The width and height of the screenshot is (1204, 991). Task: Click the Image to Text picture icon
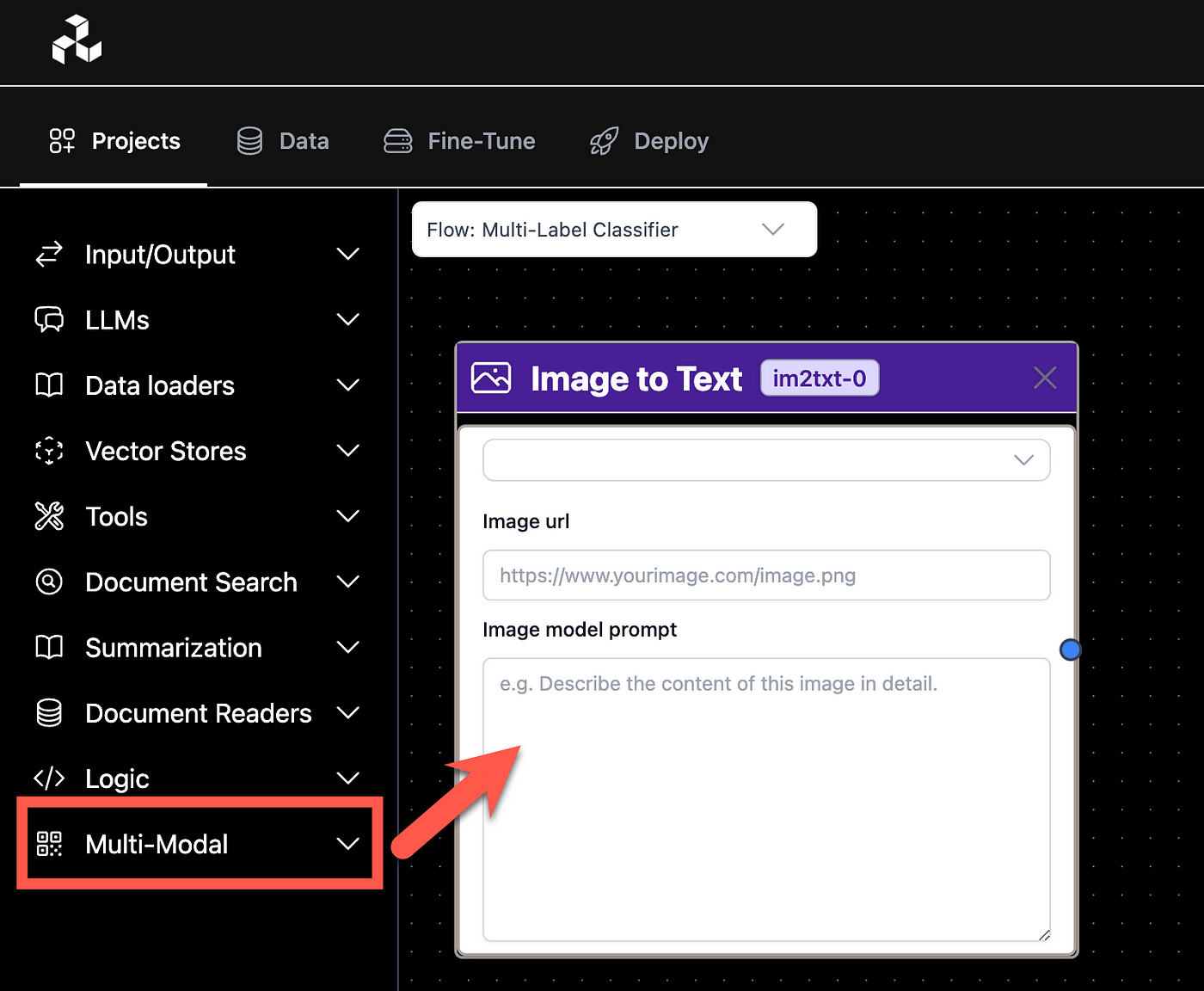point(491,379)
